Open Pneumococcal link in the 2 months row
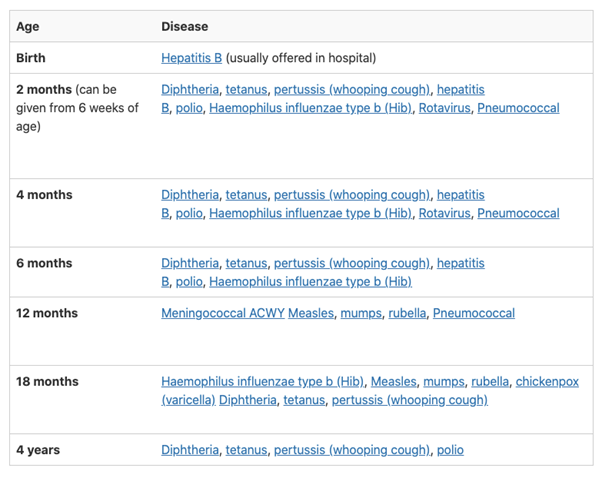Image resolution: width=602 pixels, height=478 pixels. (518, 108)
